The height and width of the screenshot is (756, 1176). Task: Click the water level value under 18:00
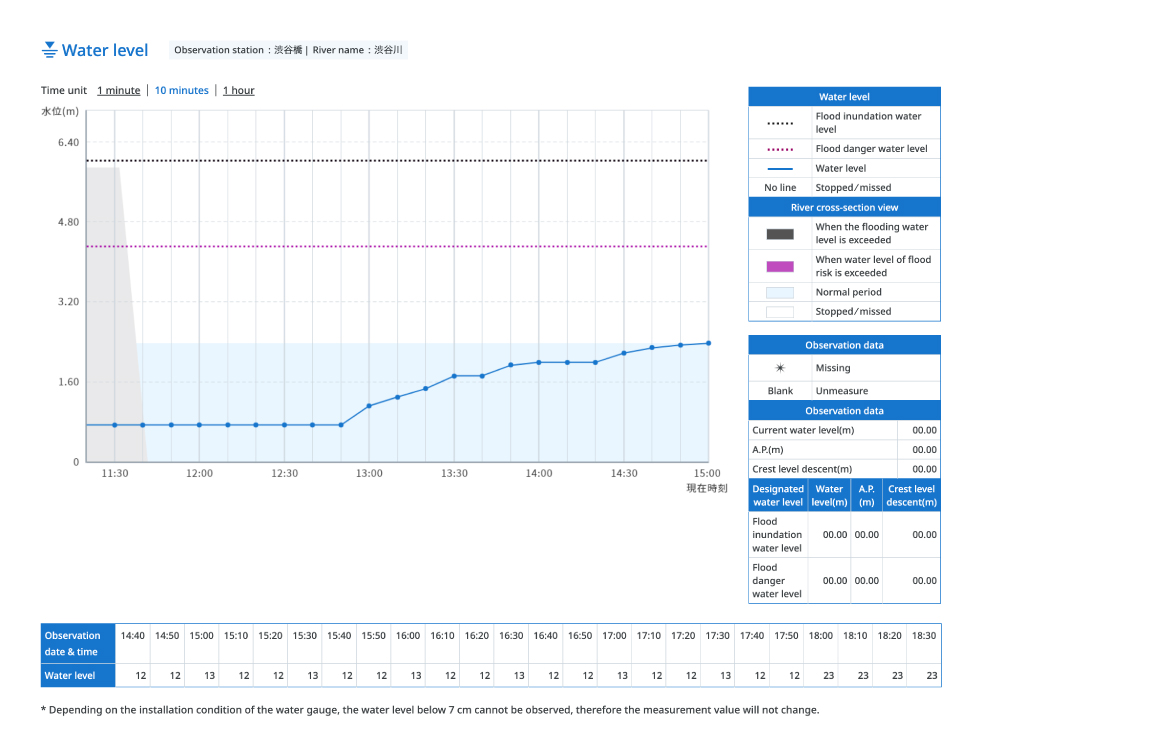click(x=829, y=676)
